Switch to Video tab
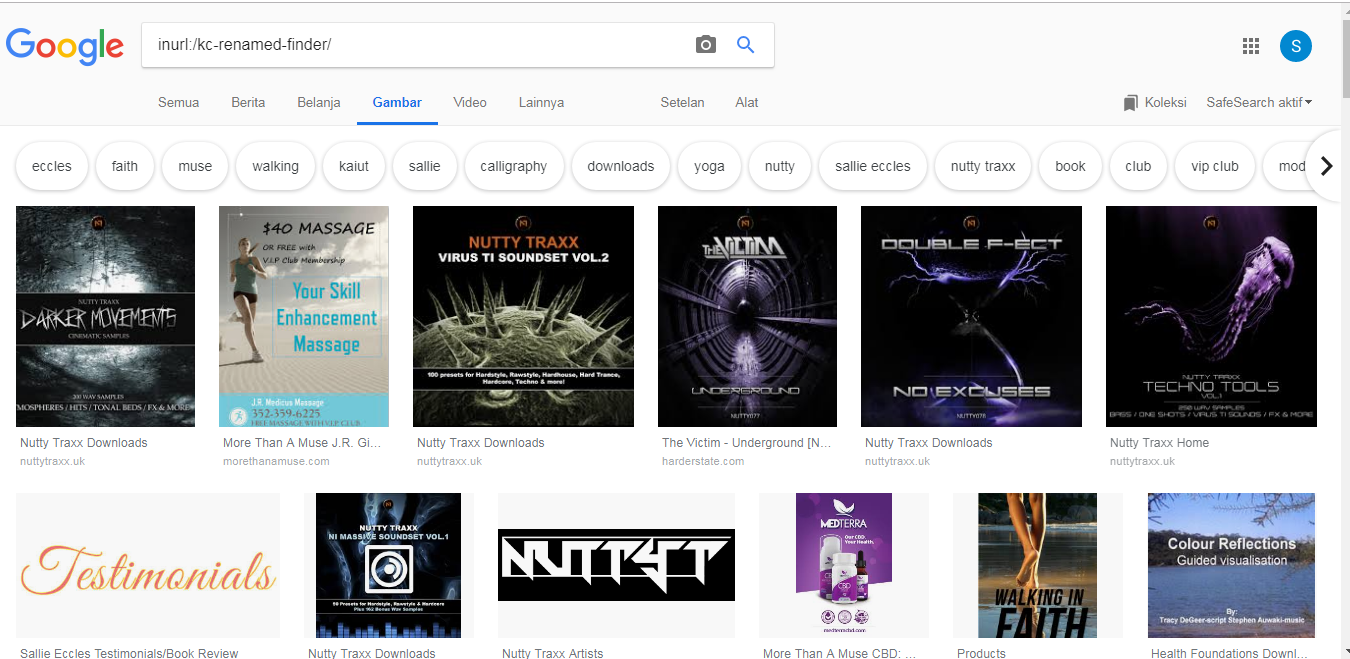 point(470,102)
